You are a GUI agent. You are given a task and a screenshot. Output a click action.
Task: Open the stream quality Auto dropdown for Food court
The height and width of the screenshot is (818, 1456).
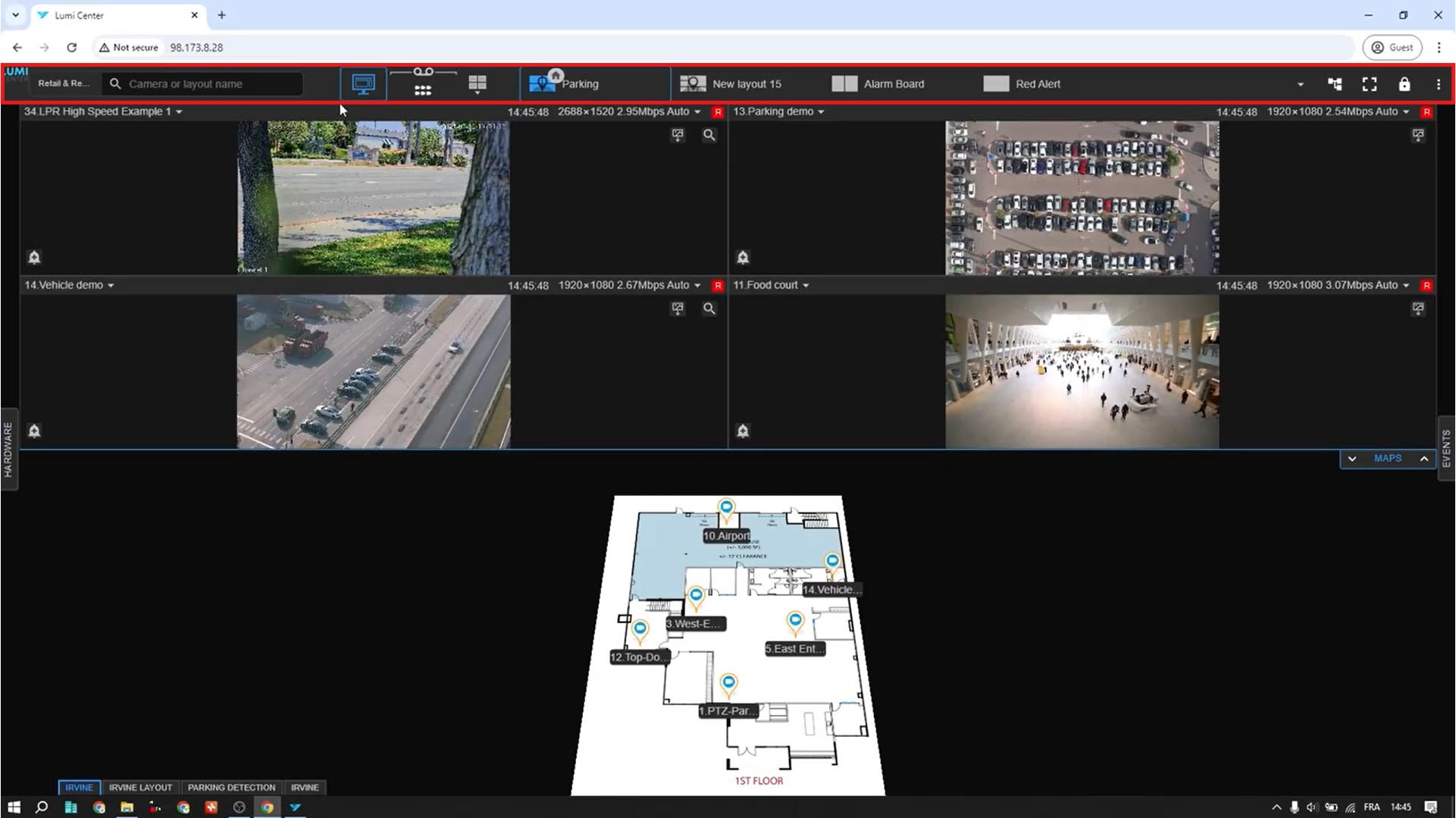1406,286
